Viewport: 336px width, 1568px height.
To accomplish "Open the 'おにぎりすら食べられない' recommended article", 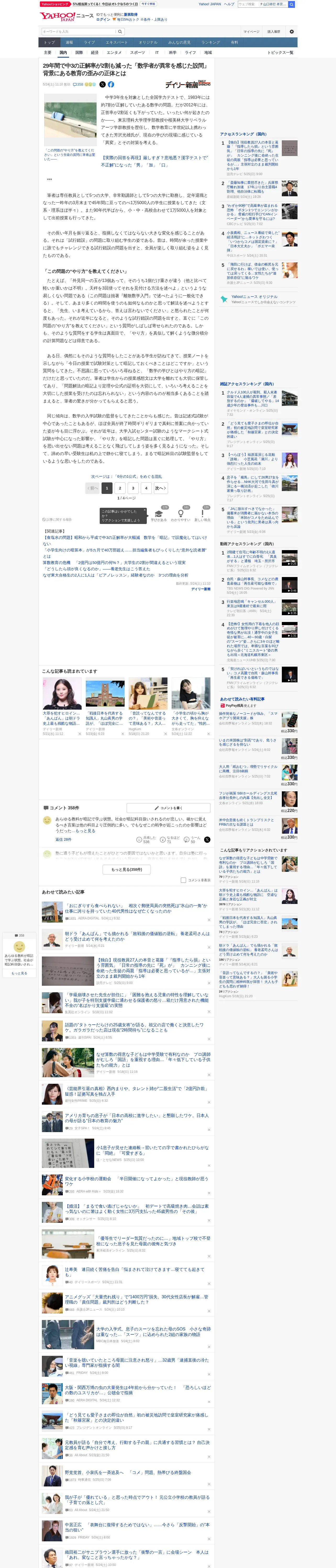I will point(136,908).
